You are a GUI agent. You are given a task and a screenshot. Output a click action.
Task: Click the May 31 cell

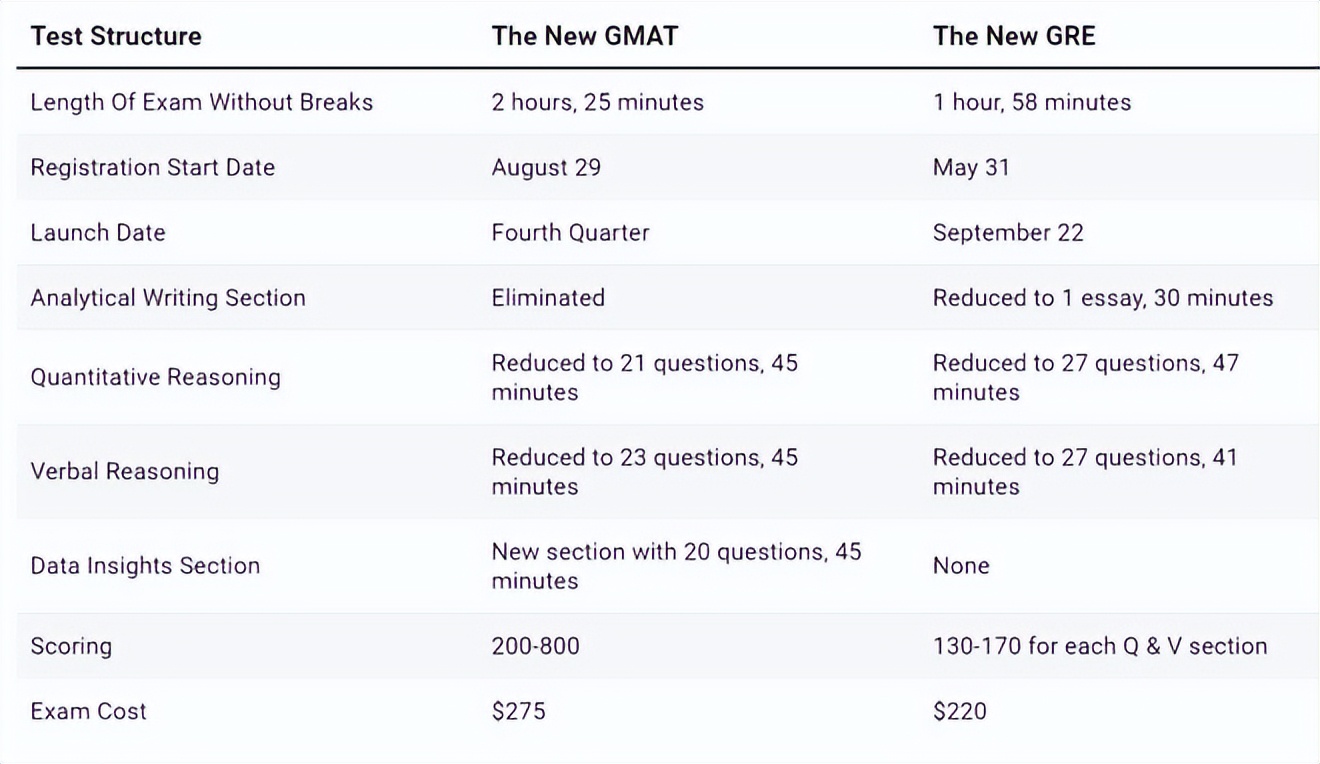point(971,167)
